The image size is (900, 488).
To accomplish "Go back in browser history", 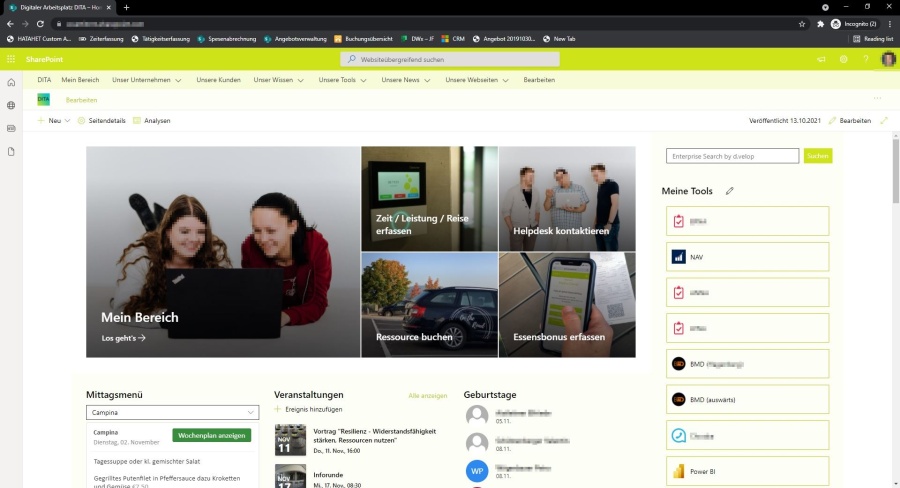I will pyautogui.click(x=10, y=24).
